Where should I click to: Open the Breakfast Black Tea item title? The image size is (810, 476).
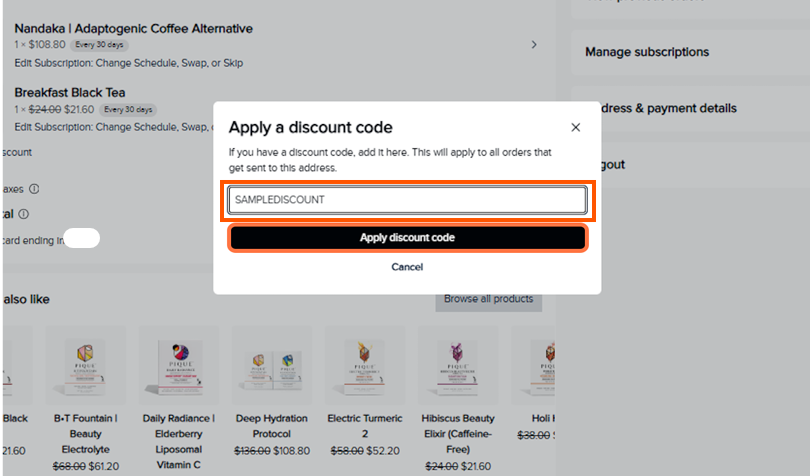click(x=70, y=93)
